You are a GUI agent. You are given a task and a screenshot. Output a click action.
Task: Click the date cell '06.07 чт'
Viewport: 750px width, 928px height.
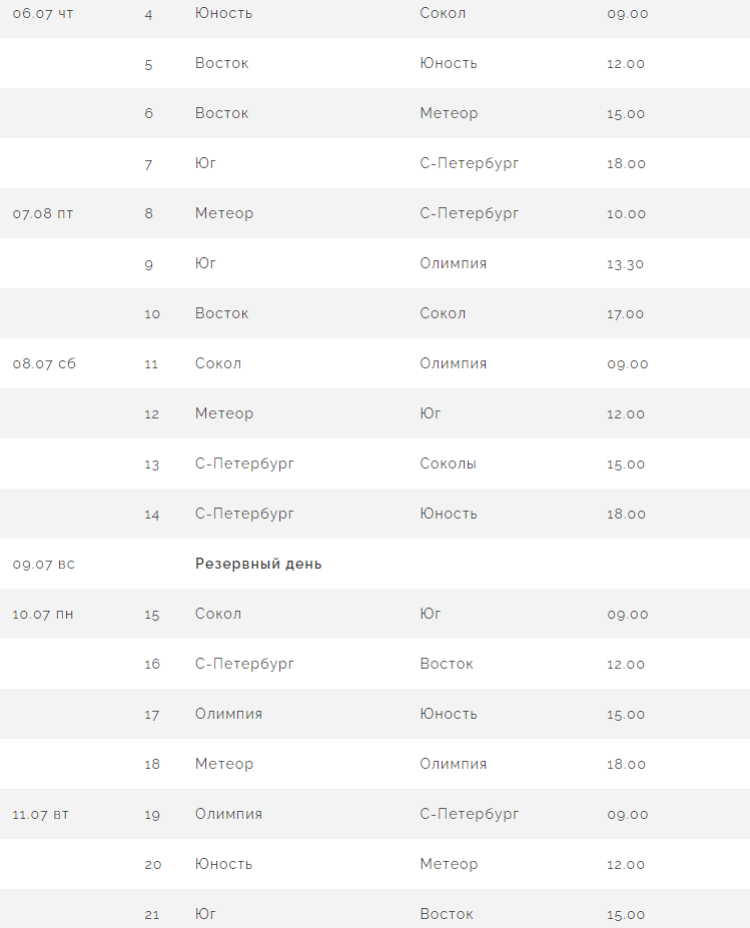click(x=43, y=14)
